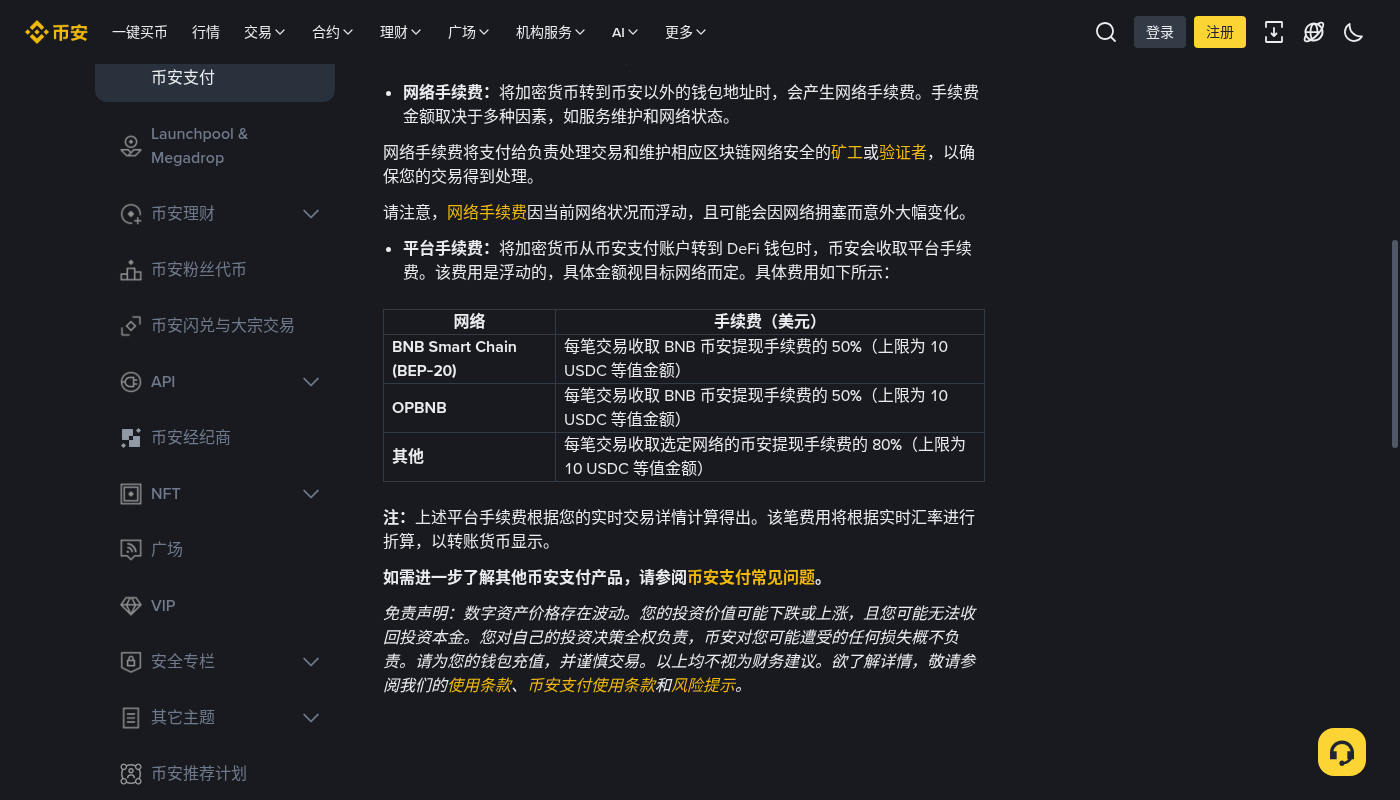Click the 其它主题 document icon

coord(131,718)
